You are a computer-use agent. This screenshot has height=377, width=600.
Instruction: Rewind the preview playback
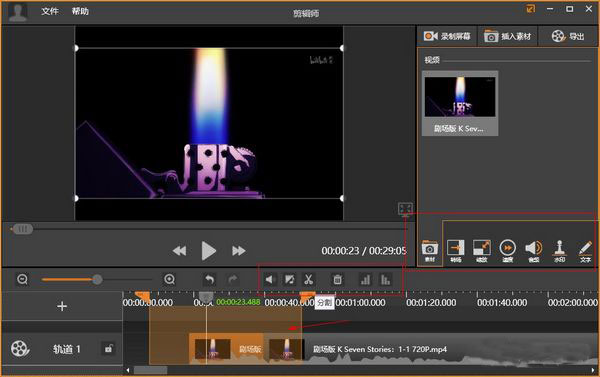tap(179, 251)
